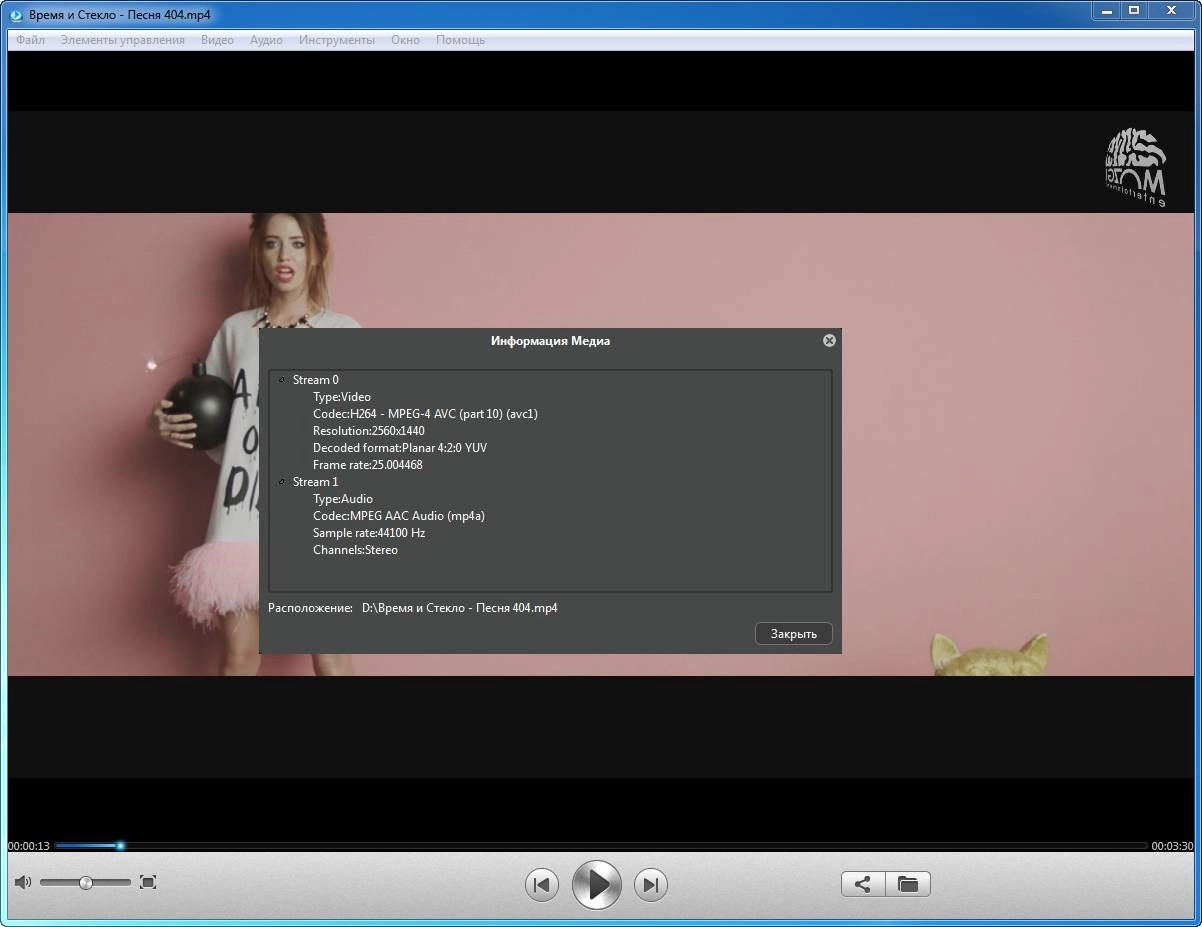Close the Информация Медиа dialog with X icon
This screenshot has height=927, width=1202.
[x=829, y=341]
